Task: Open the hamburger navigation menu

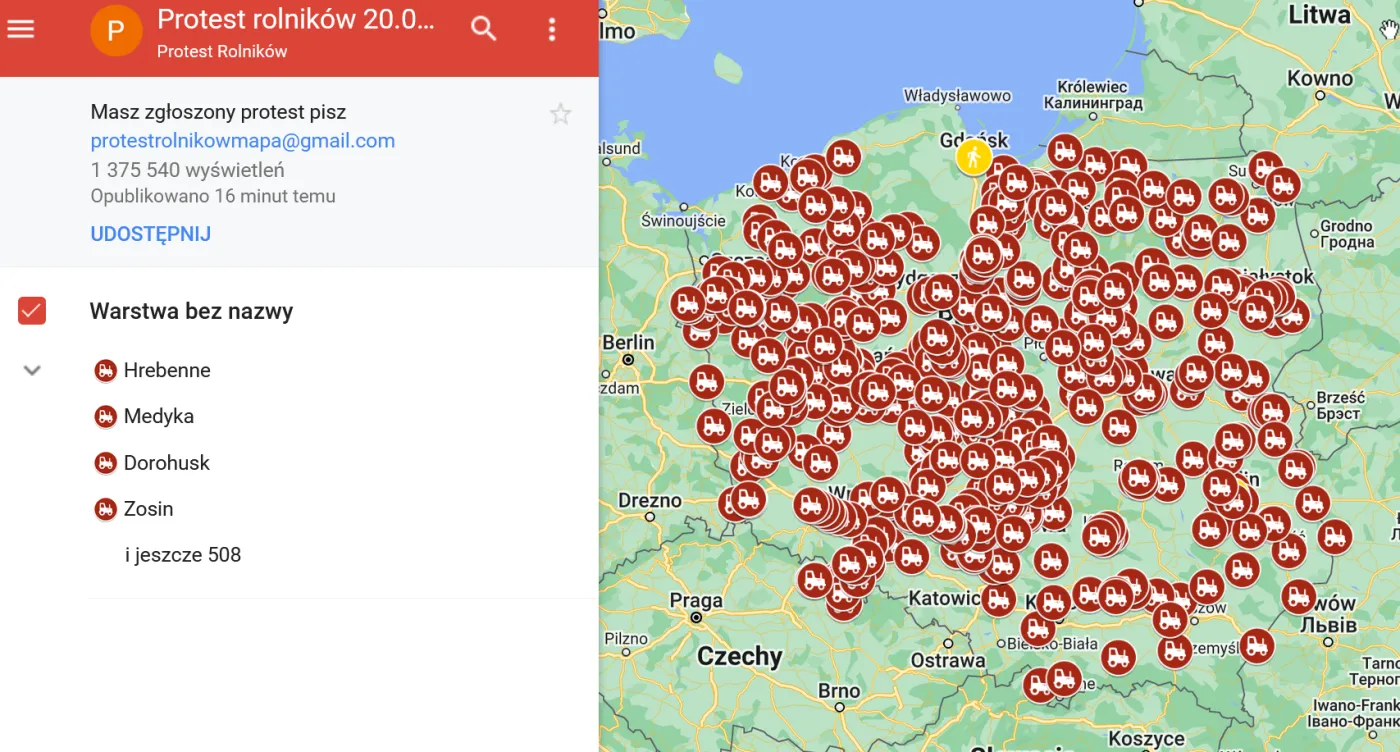Action: click(21, 27)
